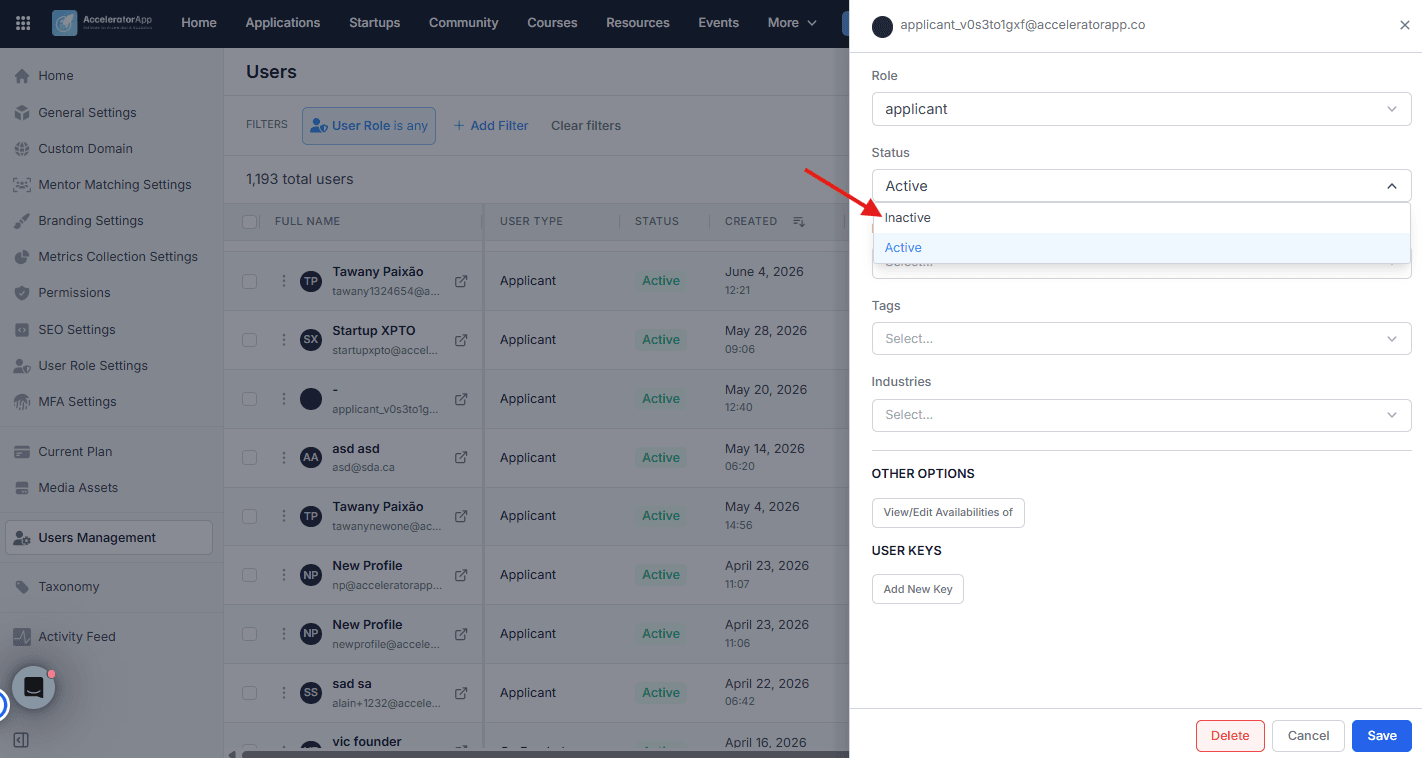Open the Tags dropdown
This screenshot has width=1422, height=758.
click(x=1141, y=338)
